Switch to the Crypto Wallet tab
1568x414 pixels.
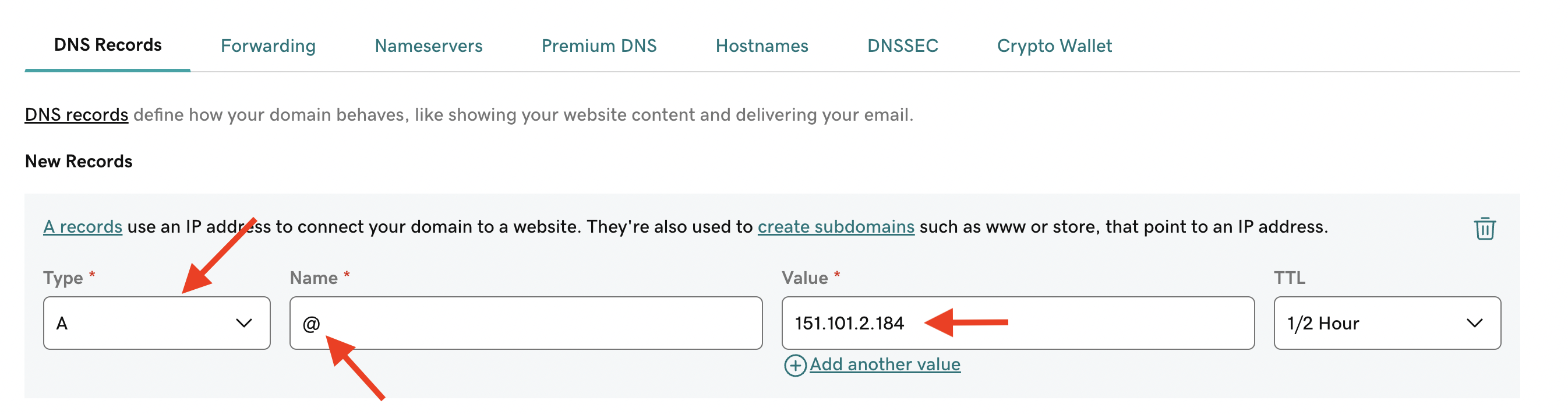1054,45
